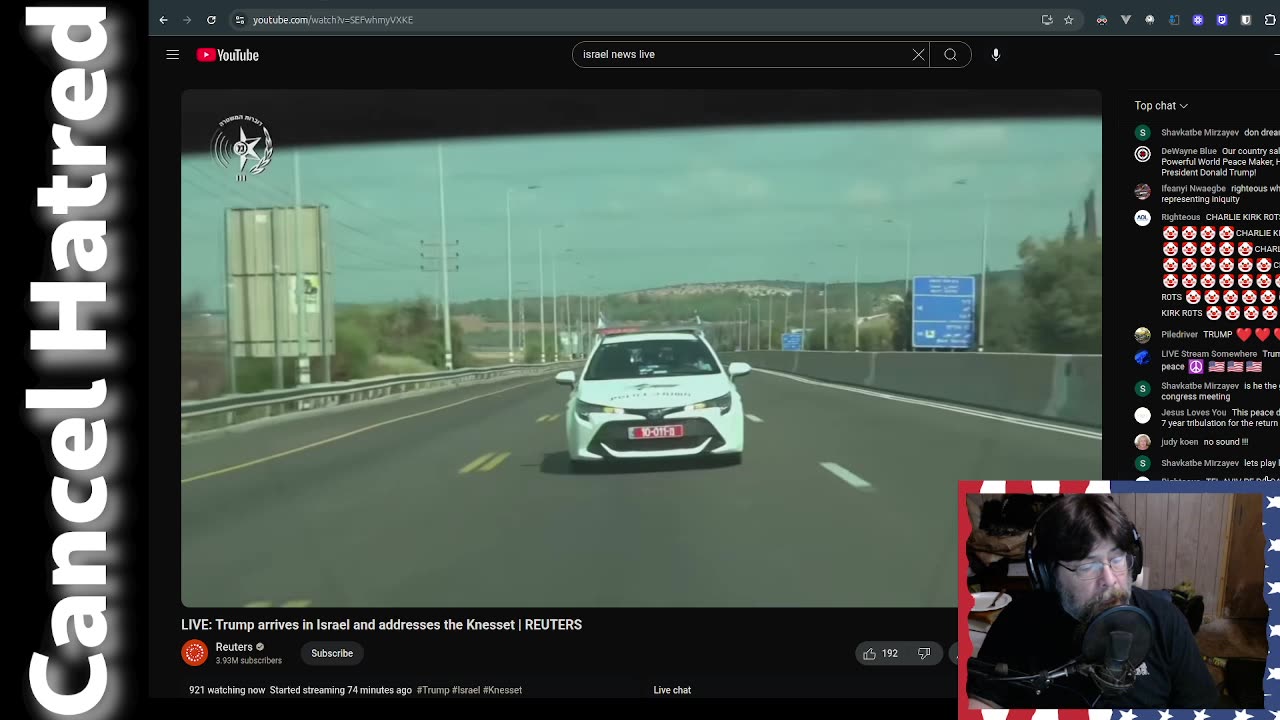Viewport: 1280px width, 720px height.
Task: Open Jesus Loves You's chat avatar
Action: click(1142, 415)
